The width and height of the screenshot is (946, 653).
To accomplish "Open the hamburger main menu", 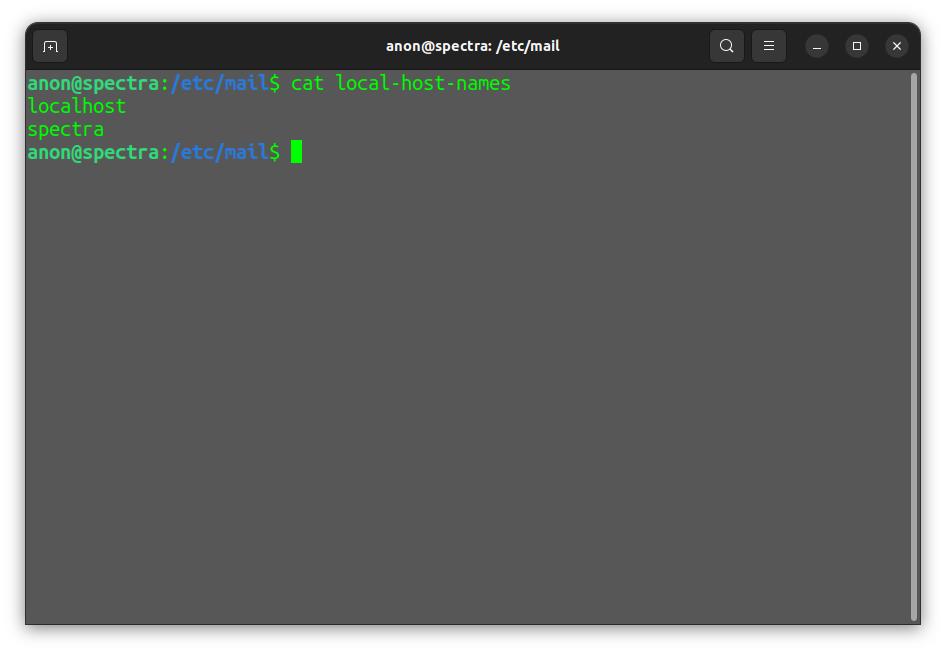I will (769, 46).
